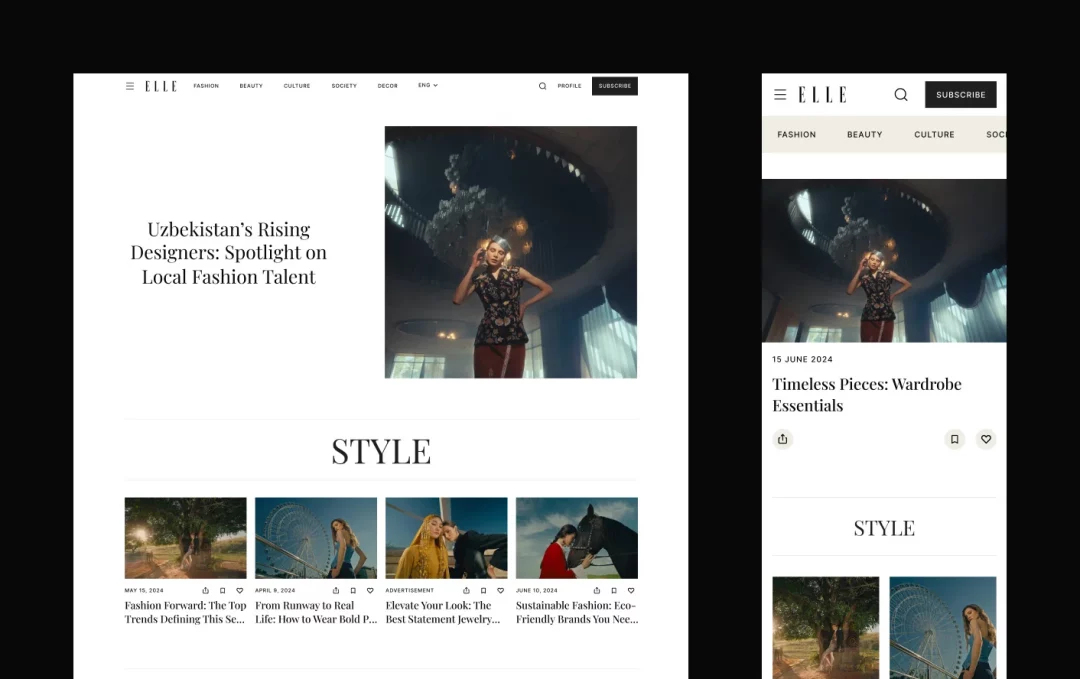The height and width of the screenshot is (679, 1080).
Task: Click the APRIL 9, 2024 date
Action: 275,590
